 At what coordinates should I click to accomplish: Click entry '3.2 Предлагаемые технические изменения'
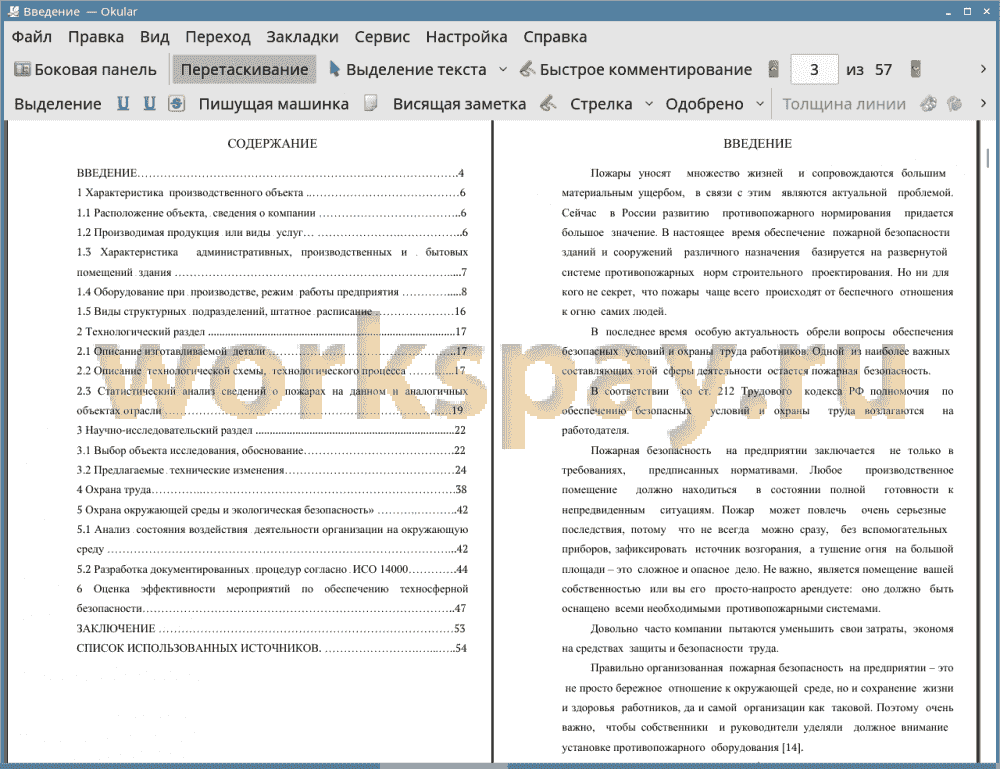coord(271,470)
